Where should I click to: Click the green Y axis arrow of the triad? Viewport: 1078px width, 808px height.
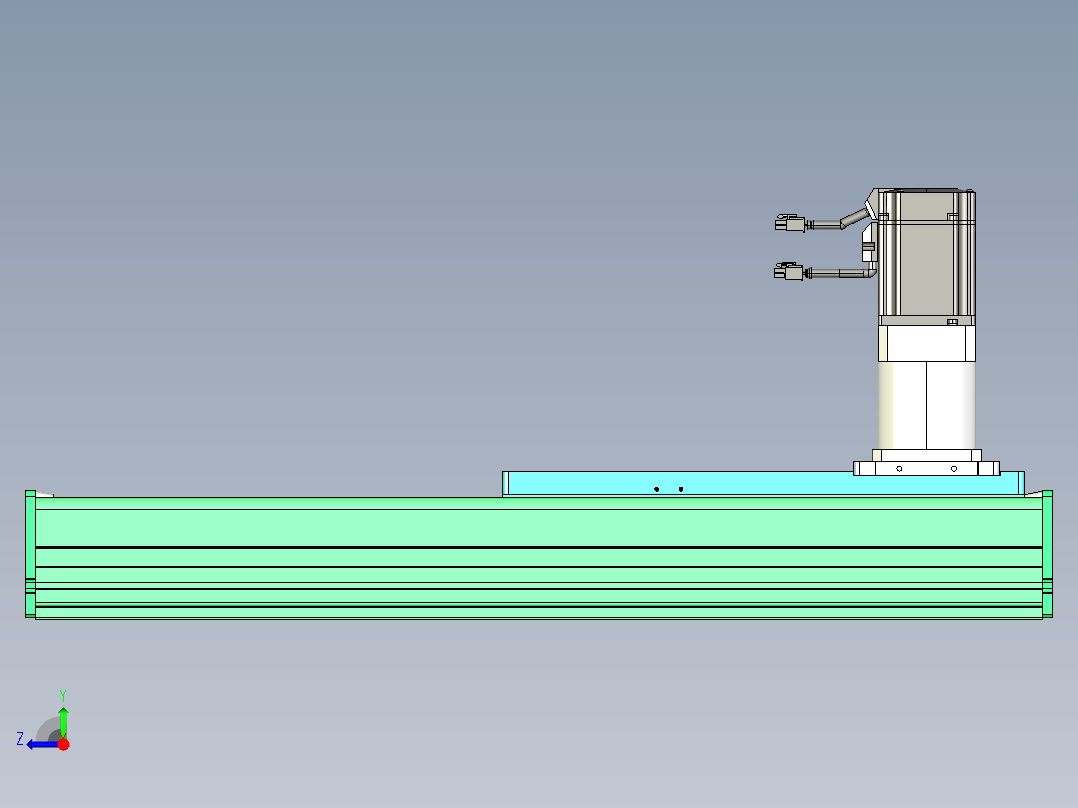pos(63,721)
